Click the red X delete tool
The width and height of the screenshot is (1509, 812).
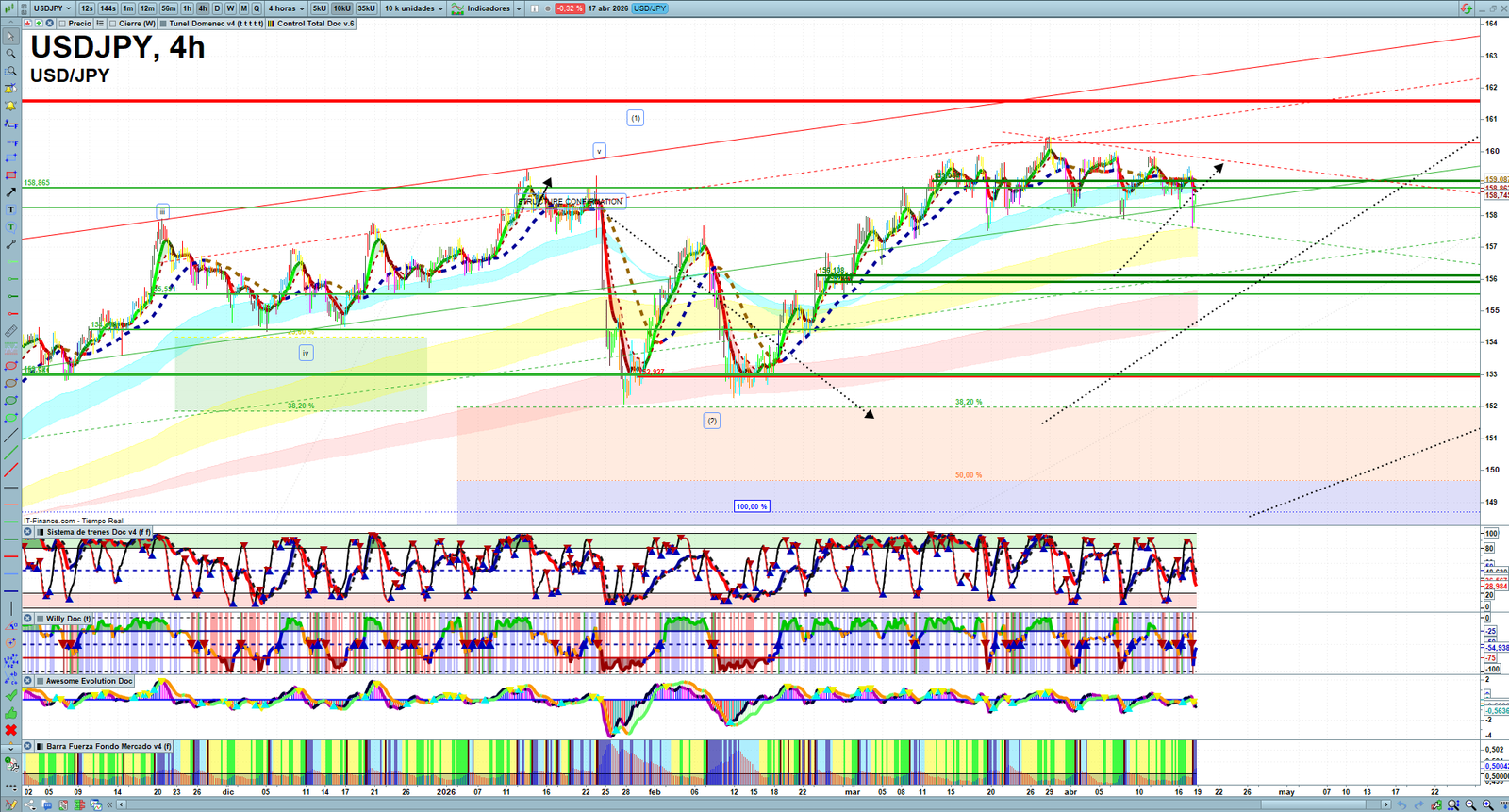pos(11,730)
